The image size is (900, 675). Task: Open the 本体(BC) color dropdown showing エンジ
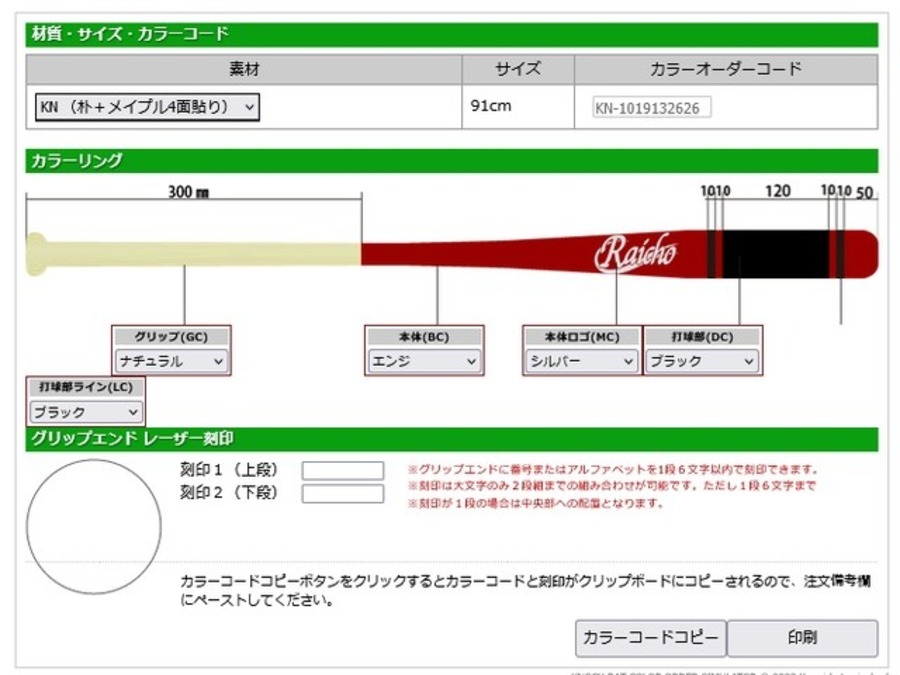(424, 361)
